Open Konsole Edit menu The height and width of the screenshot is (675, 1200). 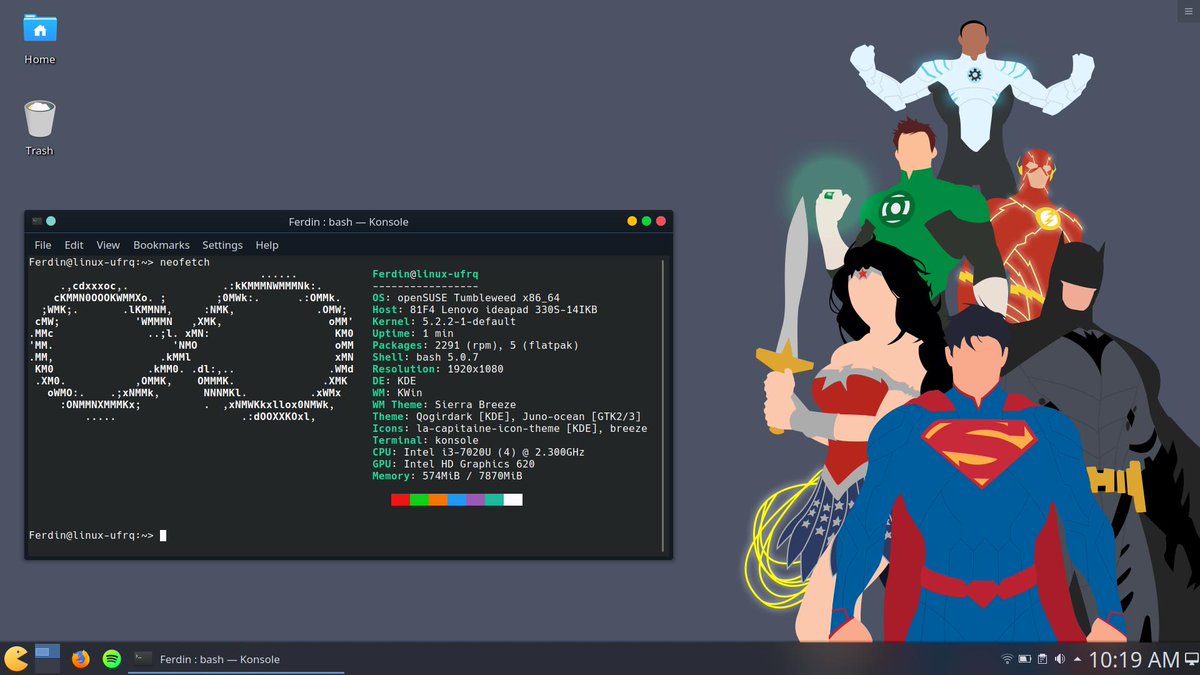[74, 245]
